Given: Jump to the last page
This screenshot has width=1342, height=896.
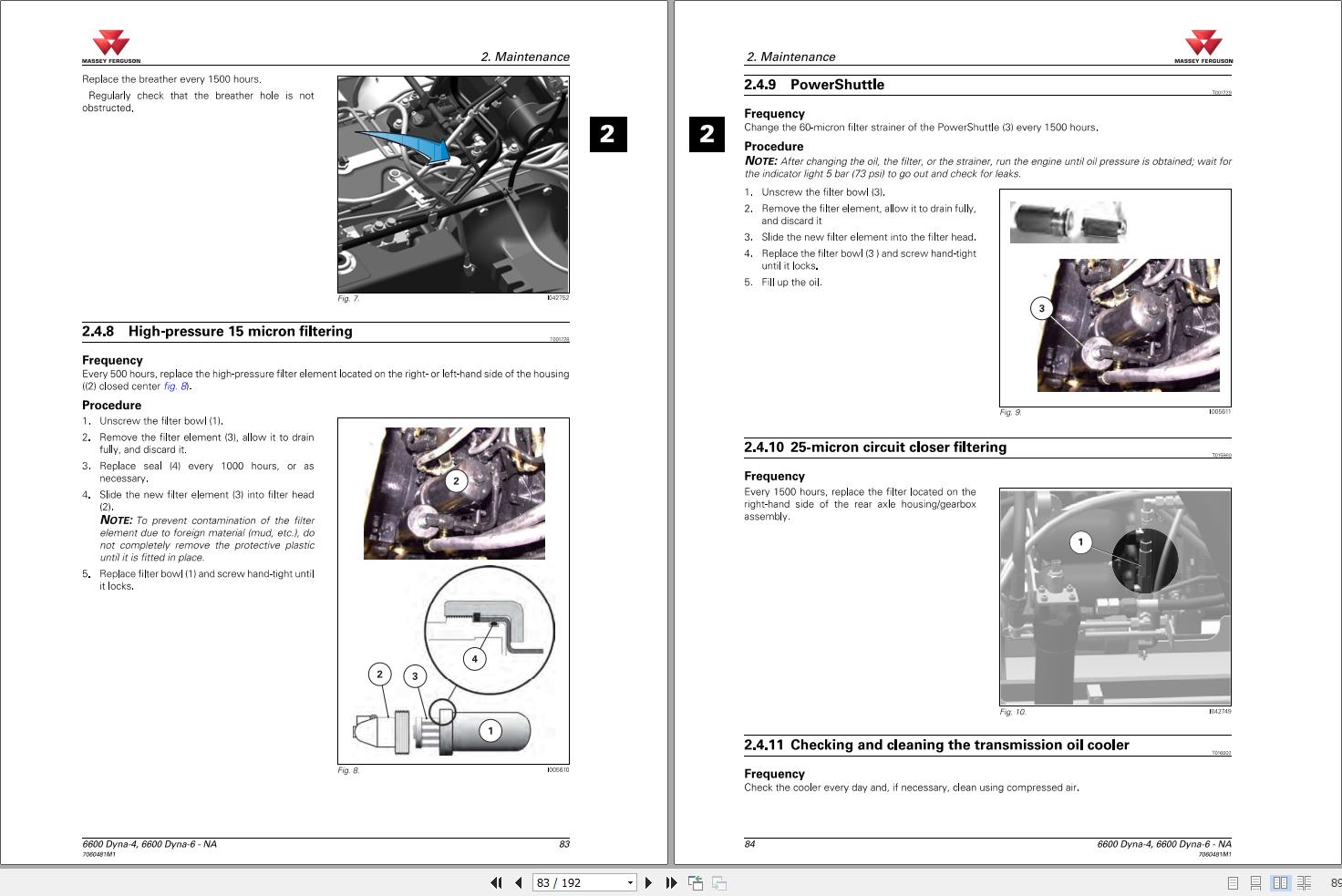Looking at the screenshot, I should pyautogui.click(x=671, y=882).
